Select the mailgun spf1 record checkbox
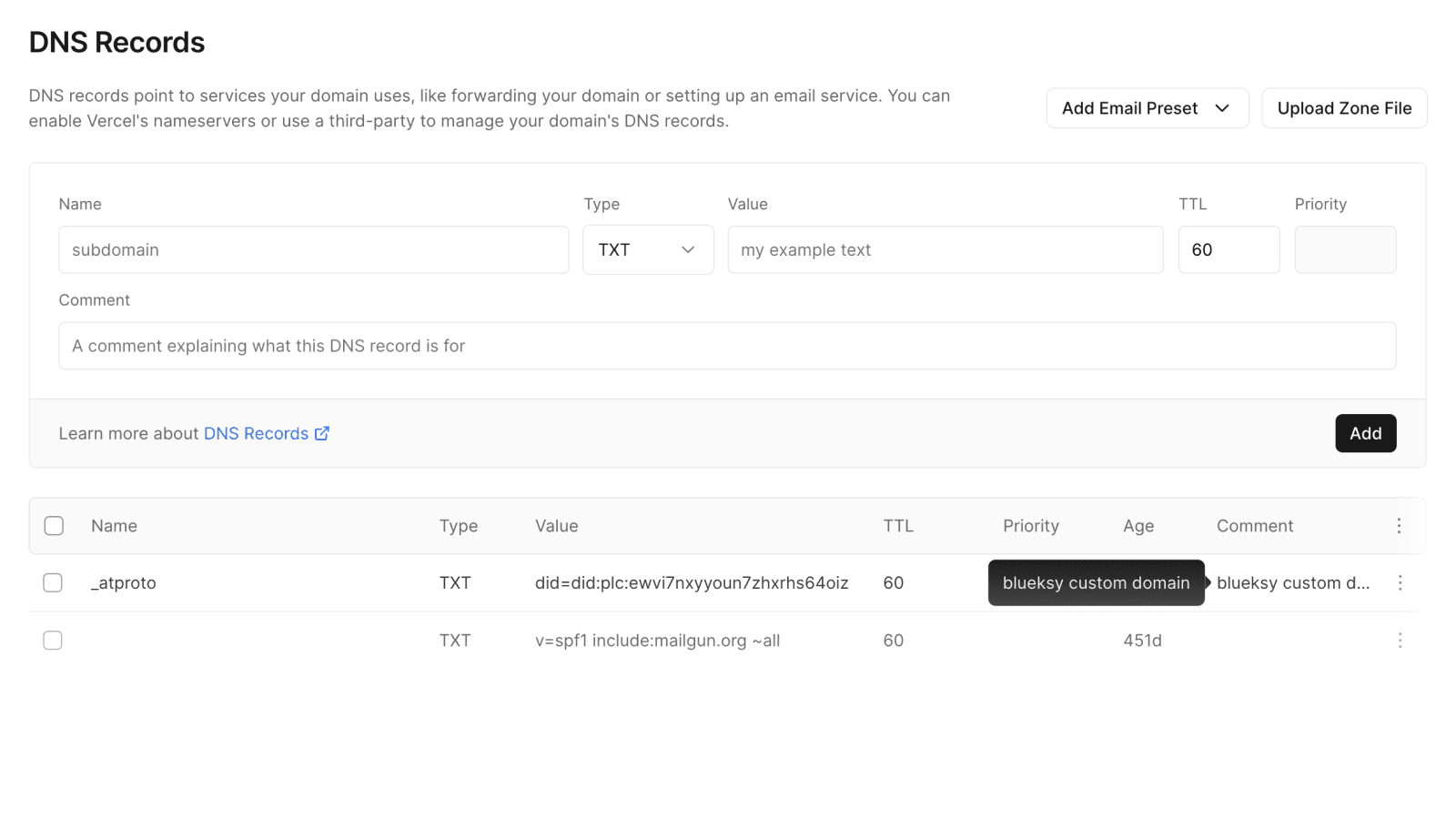 53,641
